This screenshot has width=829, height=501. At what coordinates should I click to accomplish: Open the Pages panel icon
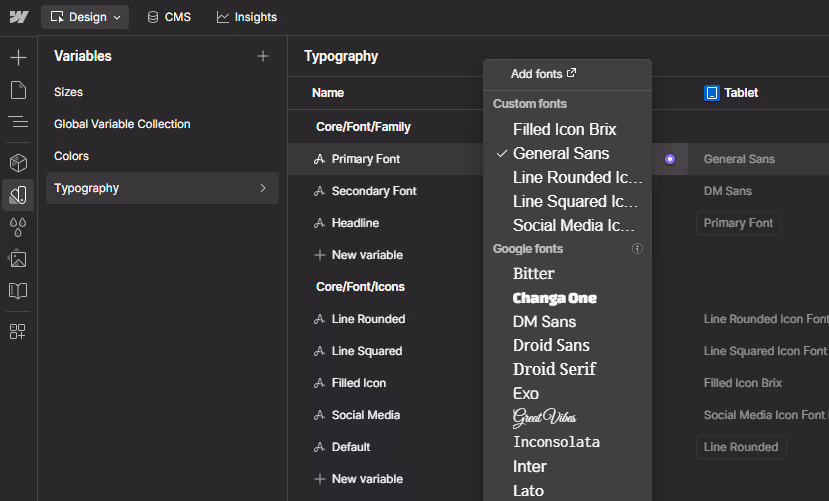19,90
